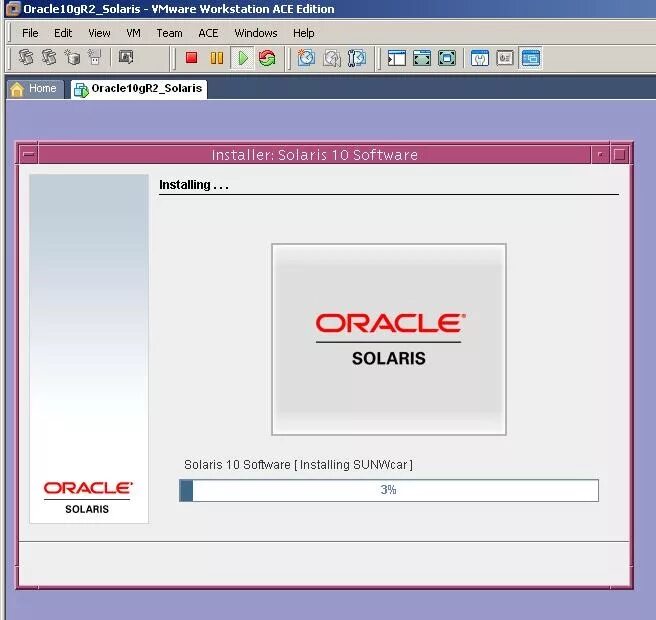Viewport: 656px width, 620px height.
Task: Select the Oracle10gR2_Solaris tab
Action: coord(139,89)
